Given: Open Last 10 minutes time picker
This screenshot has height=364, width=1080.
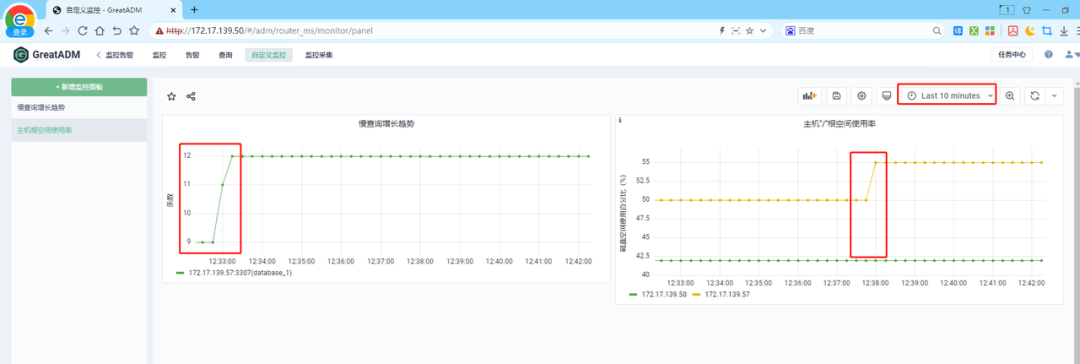Looking at the screenshot, I should click(x=948, y=96).
